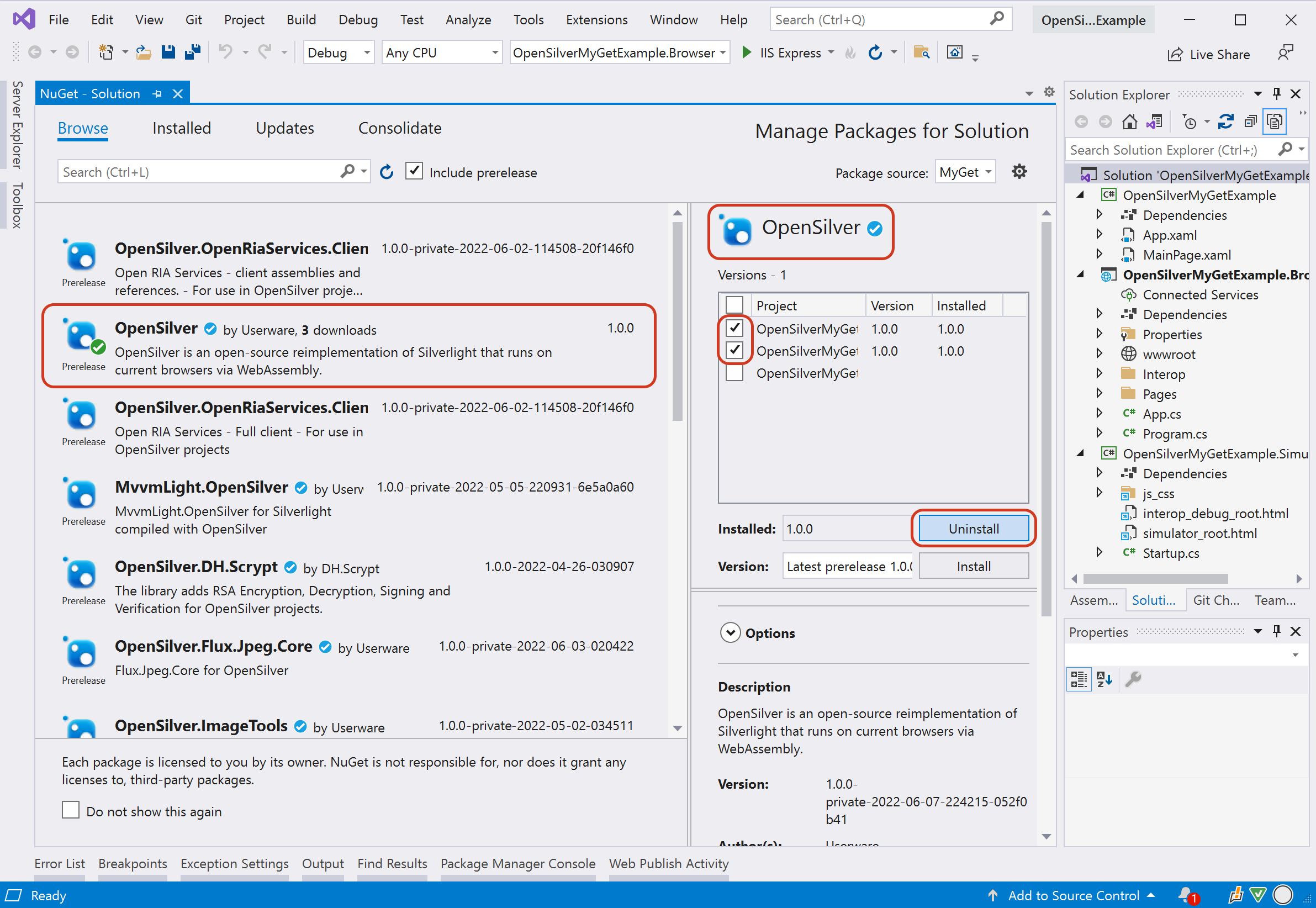Click the Git Changes bottom panel tab
The height and width of the screenshot is (908, 1316).
(x=1216, y=600)
